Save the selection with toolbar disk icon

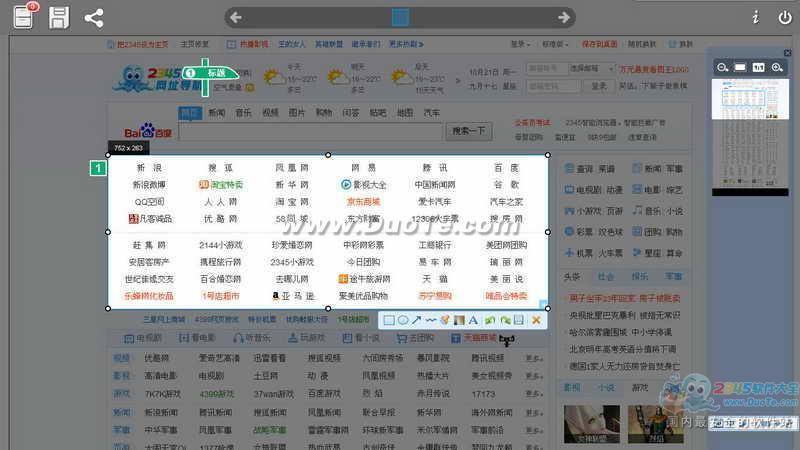pos(519,320)
